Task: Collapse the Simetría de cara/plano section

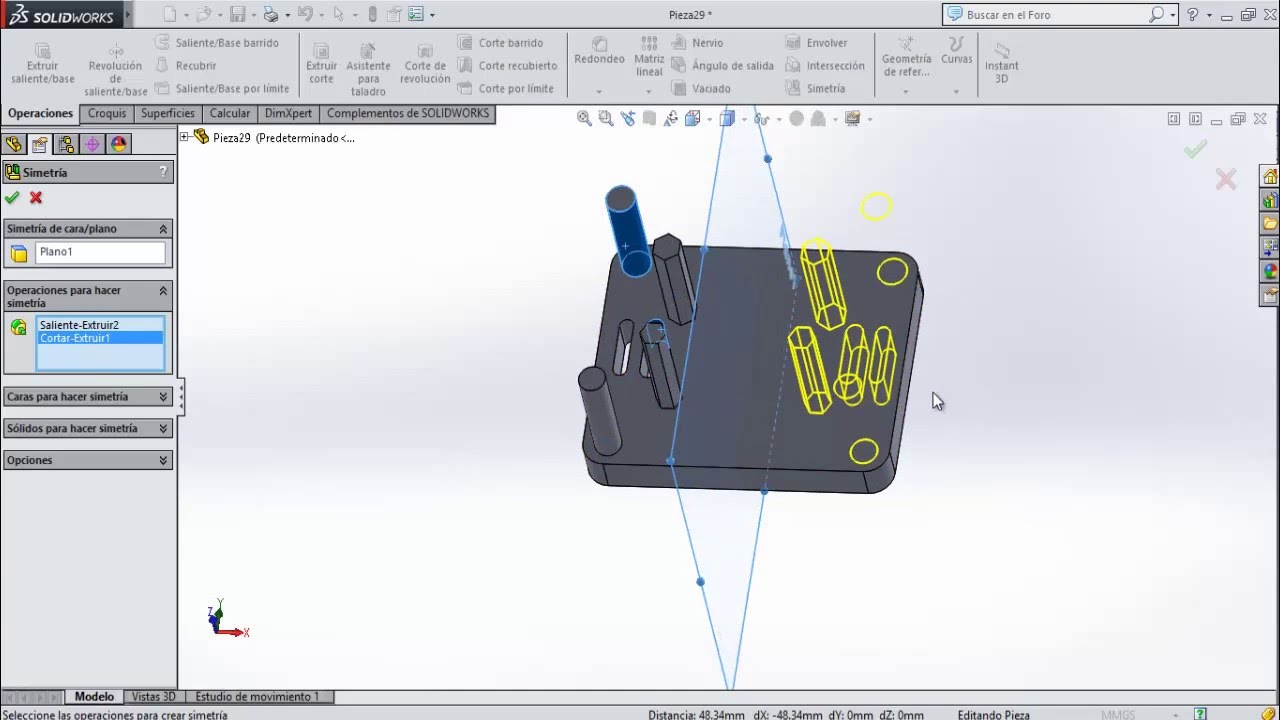Action: (163, 229)
